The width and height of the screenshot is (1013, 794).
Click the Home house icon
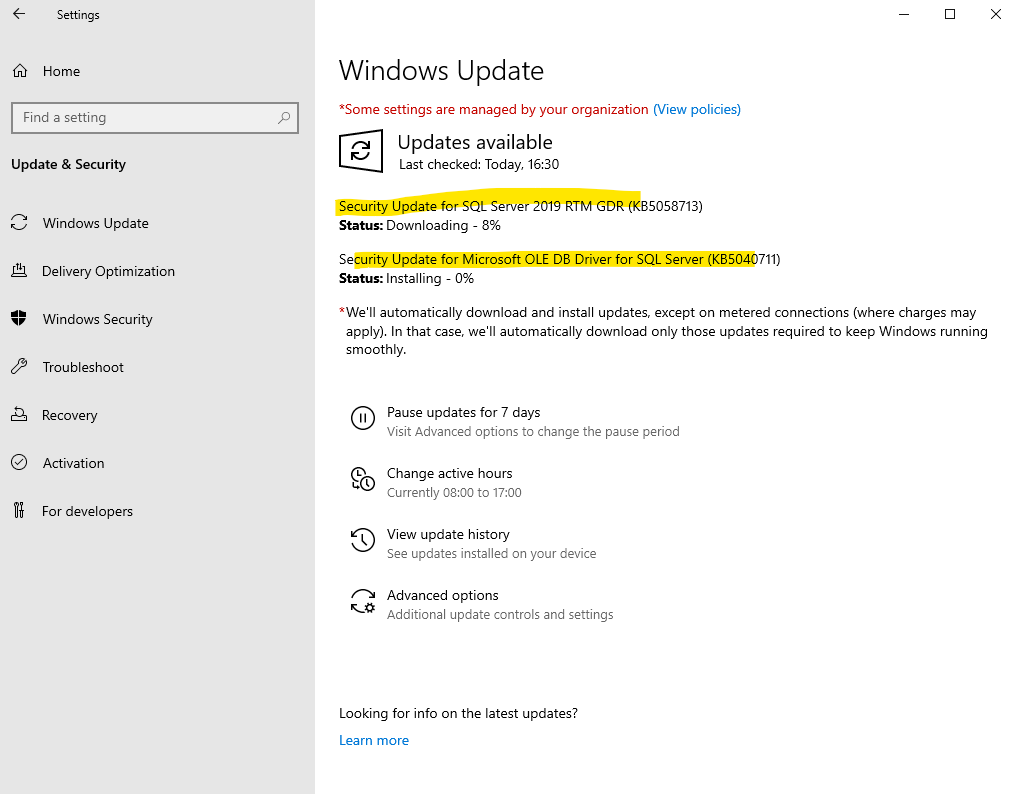20,71
